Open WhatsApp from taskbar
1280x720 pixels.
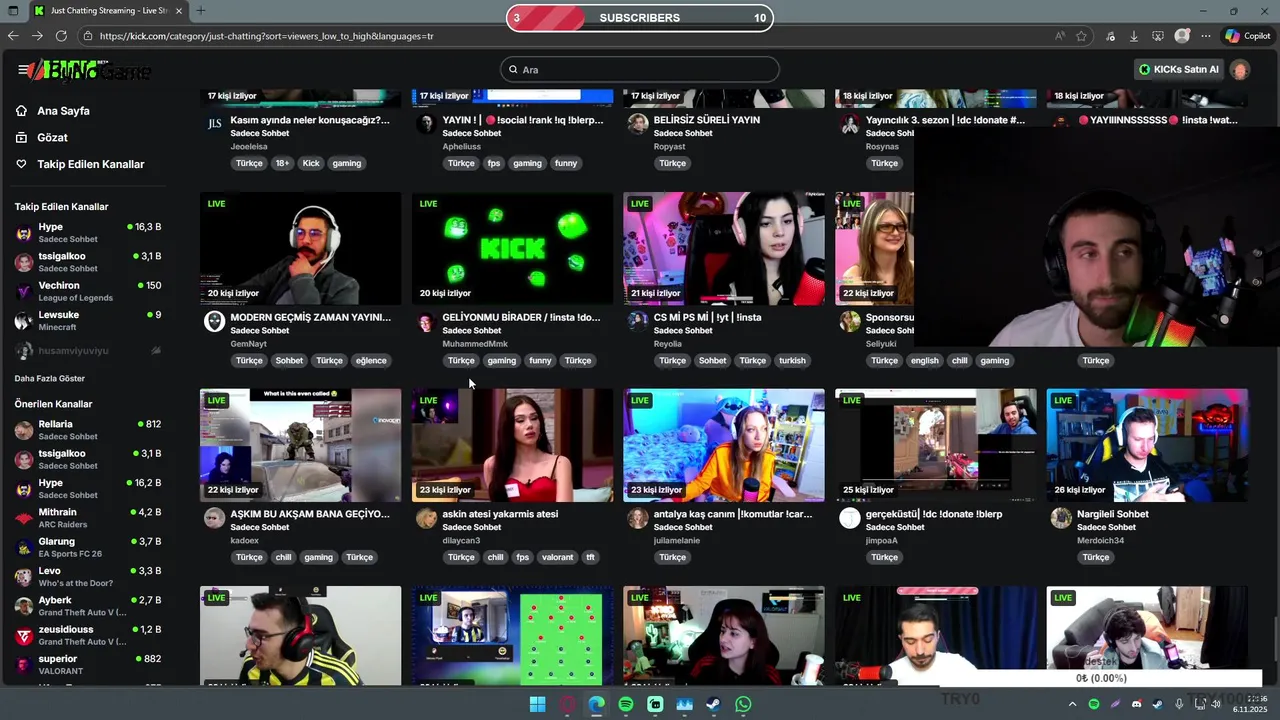(x=743, y=705)
